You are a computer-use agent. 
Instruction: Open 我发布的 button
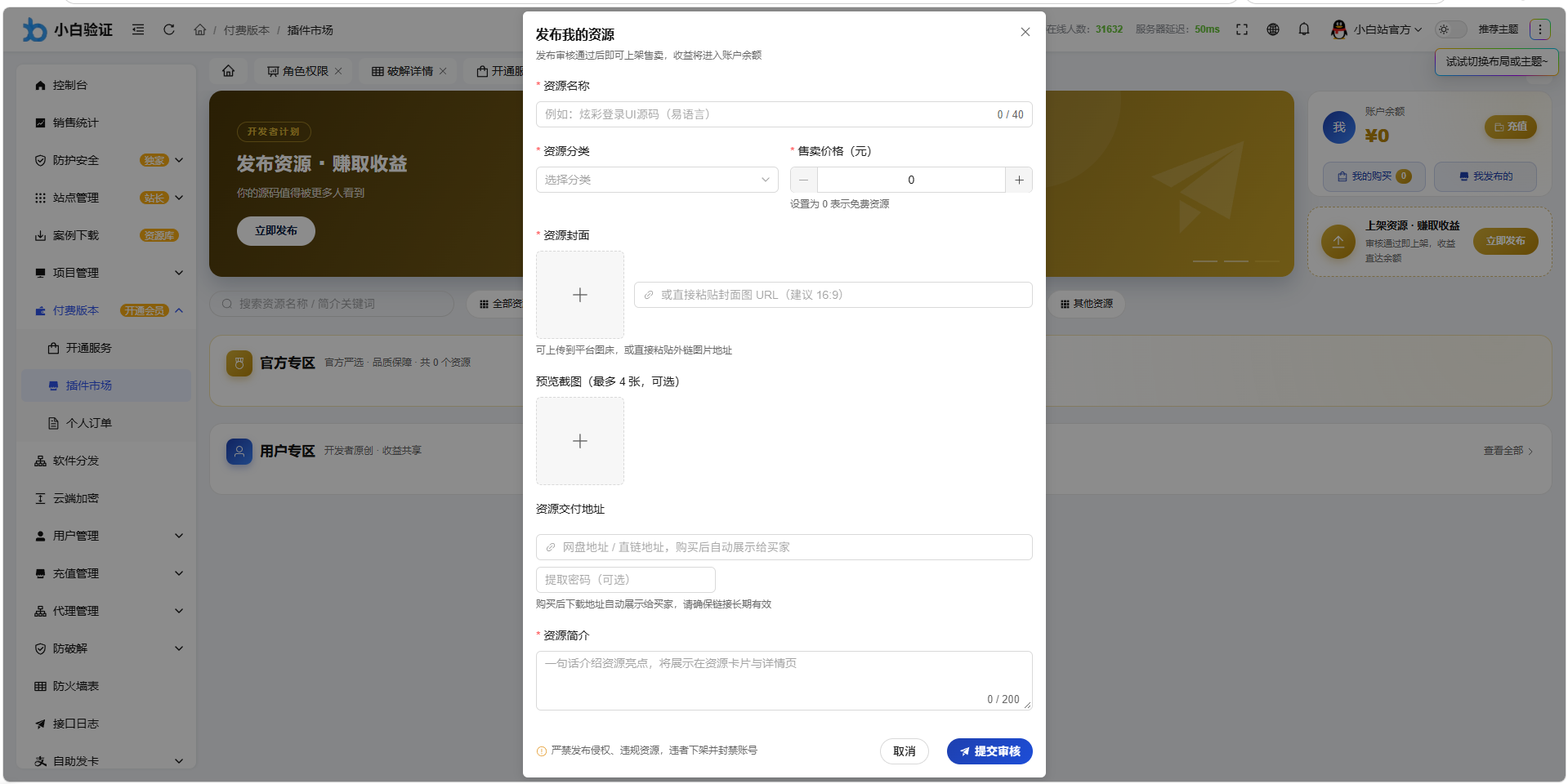tap(1485, 176)
